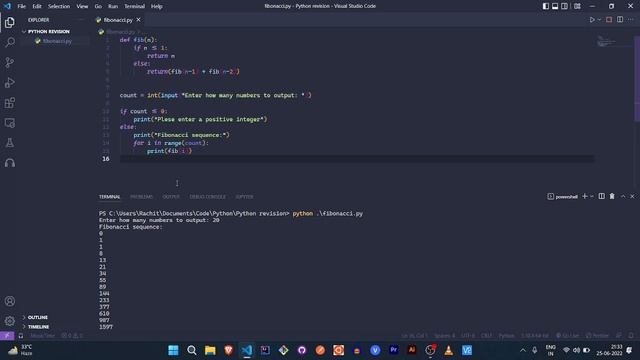The image size is (640, 360).
Task: Expand the TIMELINE section
Action: point(38,327)
